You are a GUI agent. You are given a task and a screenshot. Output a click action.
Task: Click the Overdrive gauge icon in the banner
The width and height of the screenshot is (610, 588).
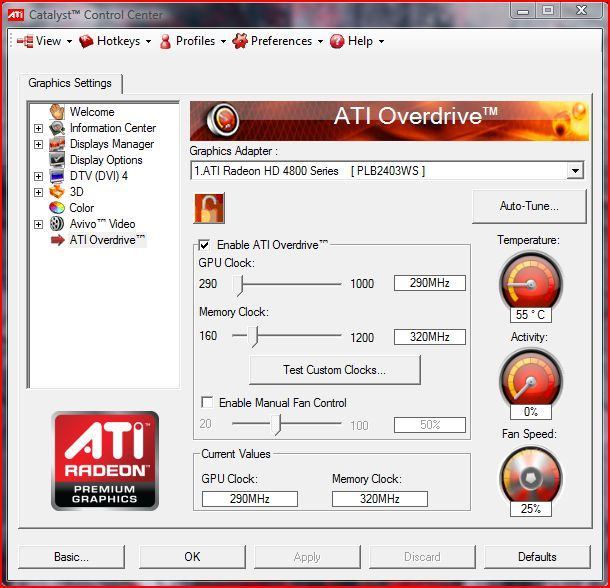223,119
